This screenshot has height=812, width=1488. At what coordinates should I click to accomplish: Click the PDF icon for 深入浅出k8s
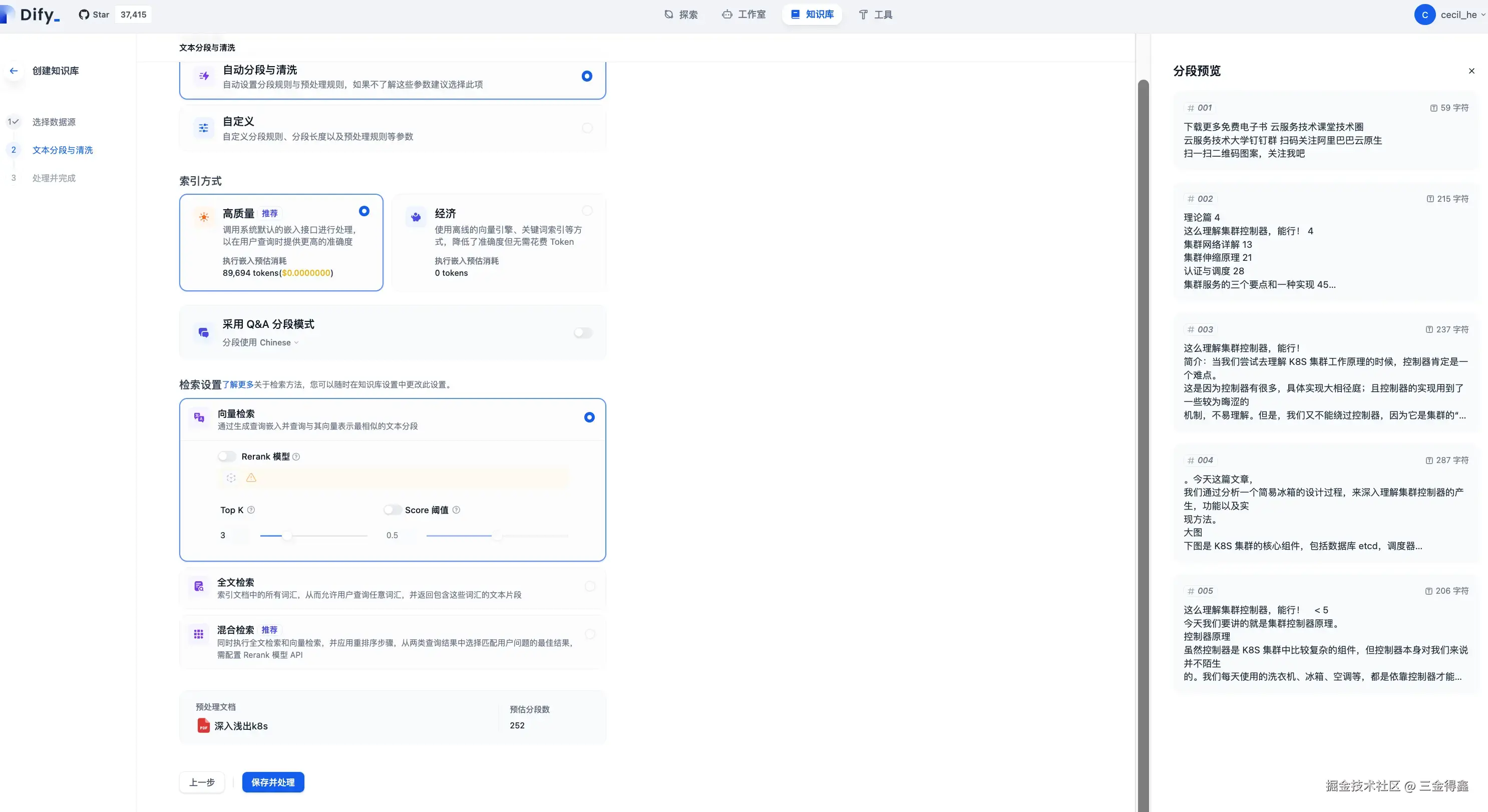203,725
